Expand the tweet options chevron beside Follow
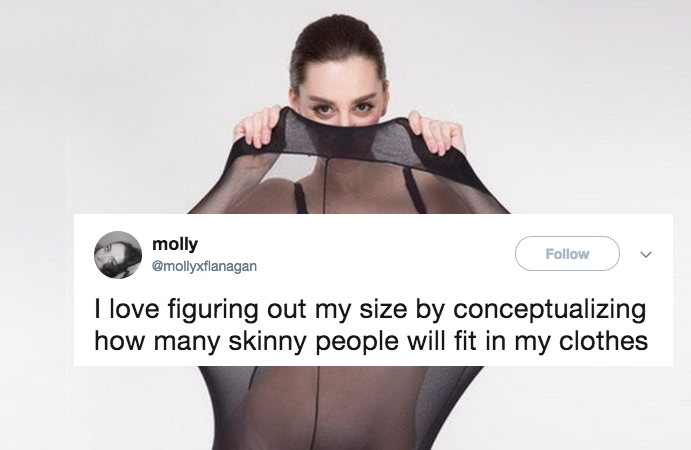691x450 pixels. pos(646,254)
